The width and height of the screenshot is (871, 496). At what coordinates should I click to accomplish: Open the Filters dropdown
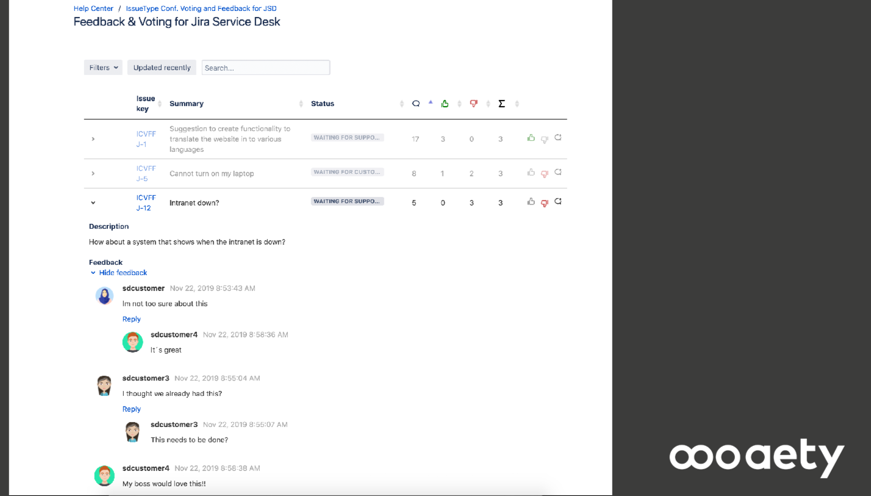103,68
